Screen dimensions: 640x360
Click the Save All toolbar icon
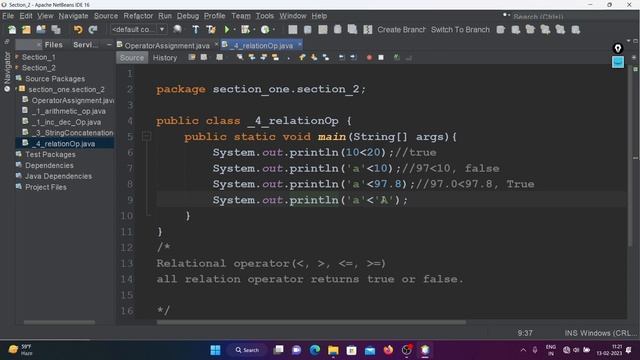56,29
